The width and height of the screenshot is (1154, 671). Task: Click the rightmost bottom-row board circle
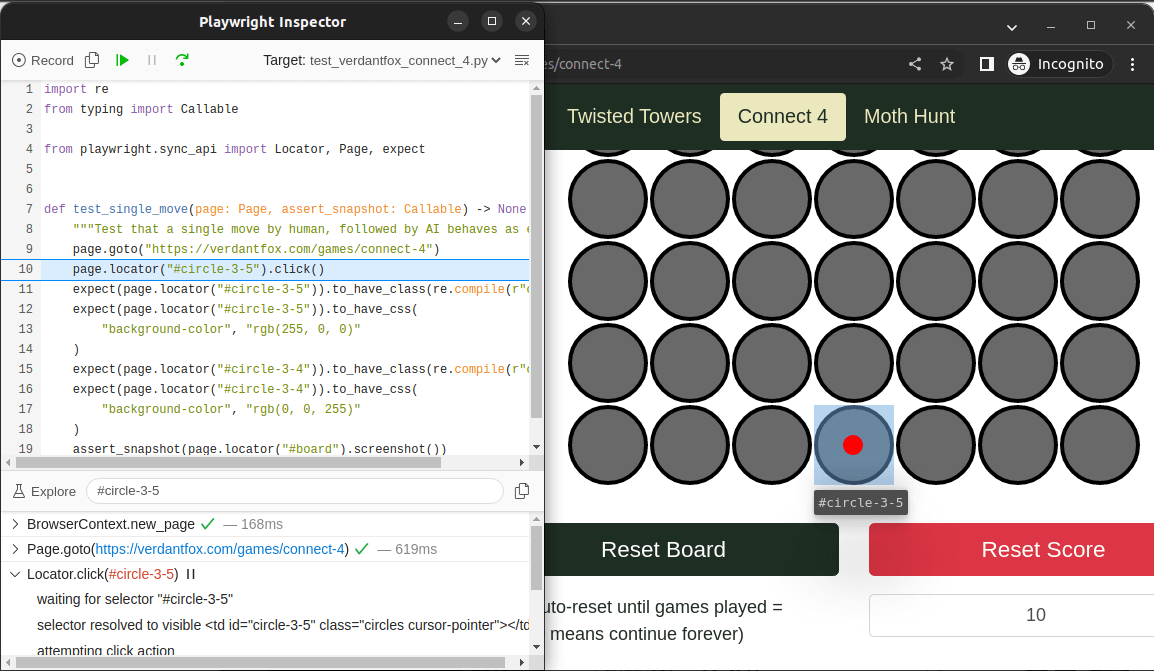[x=1100, y=445]
